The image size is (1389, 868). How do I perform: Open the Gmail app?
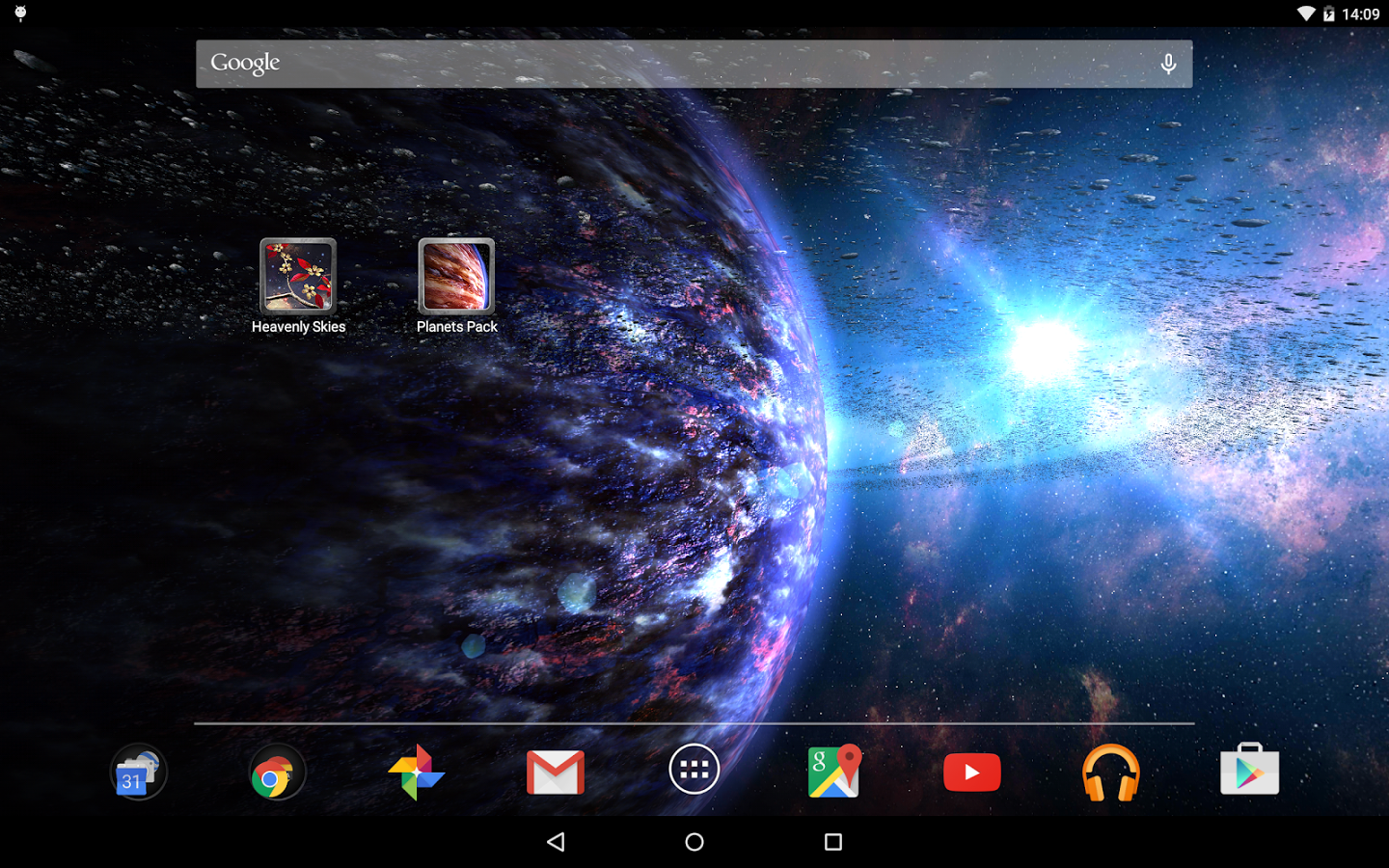pos(556,773)
